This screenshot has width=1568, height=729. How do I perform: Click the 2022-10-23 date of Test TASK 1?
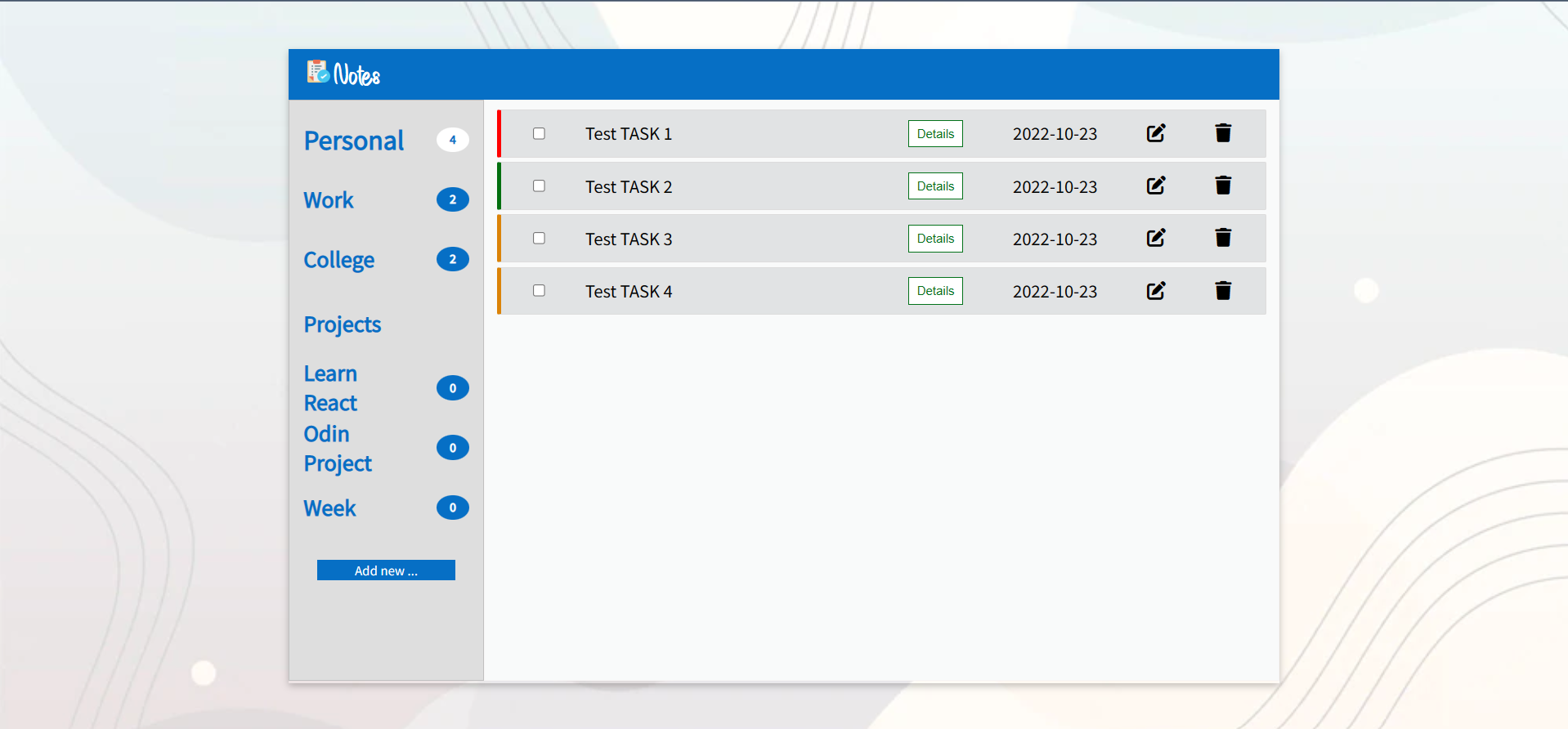point(1055,134)
